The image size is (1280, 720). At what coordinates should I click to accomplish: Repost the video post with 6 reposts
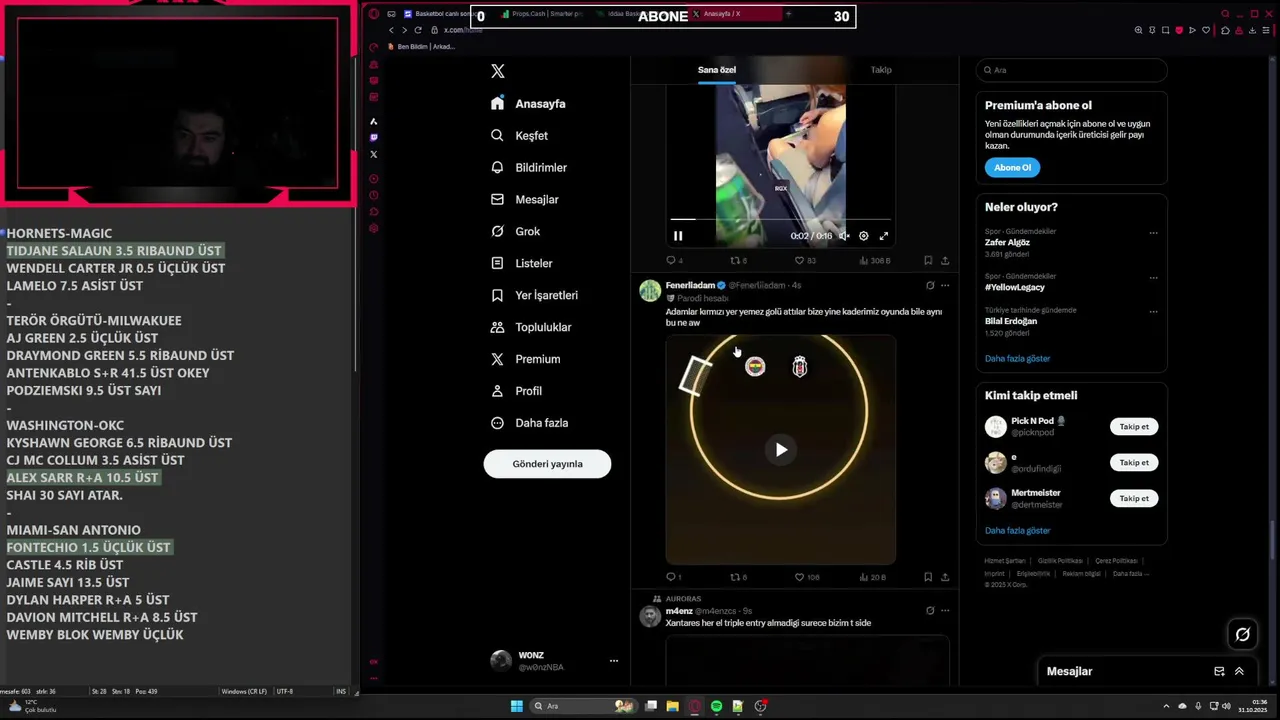pyautogui.click(x=738, y=261)
